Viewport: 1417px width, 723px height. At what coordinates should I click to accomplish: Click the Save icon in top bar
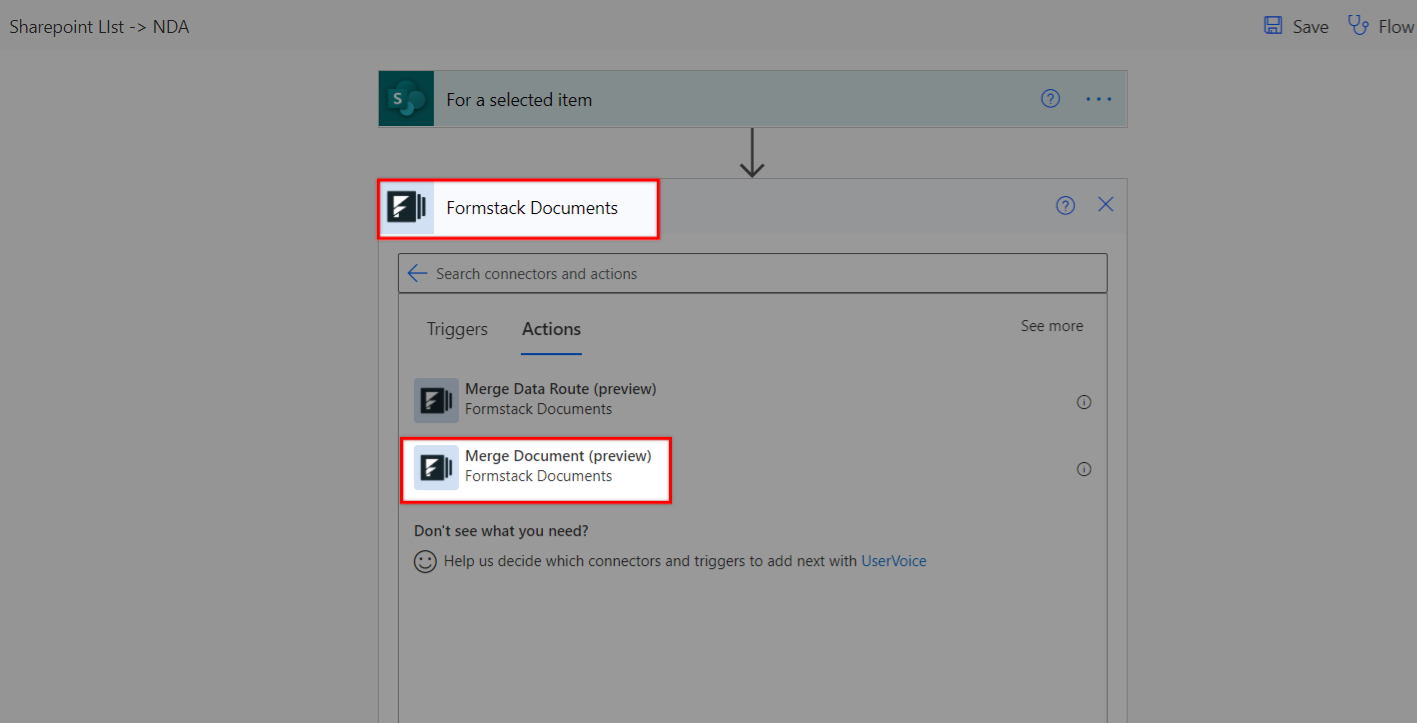tap(1273, 26)
